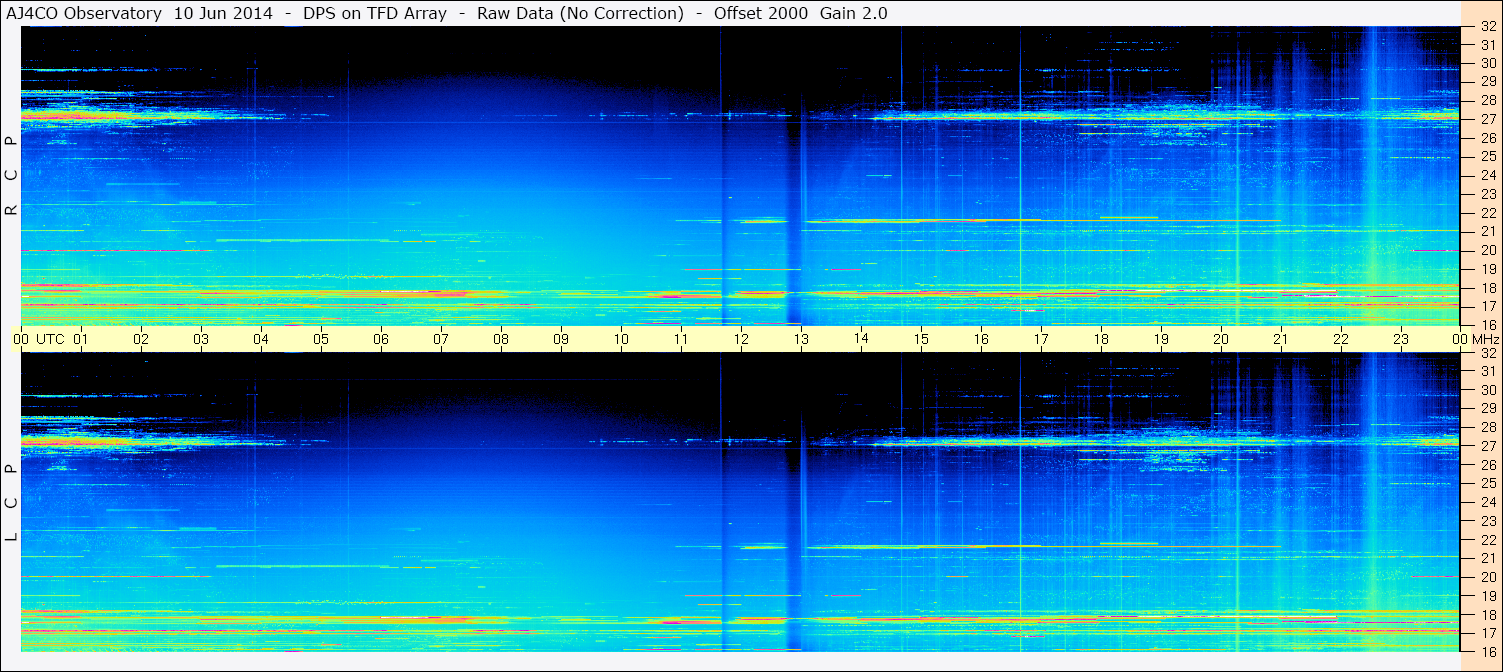The width and height of the screenshot is (1503, 672).
Task: Select the 'Gain 2.0' title value
Action: click(853, 13)
